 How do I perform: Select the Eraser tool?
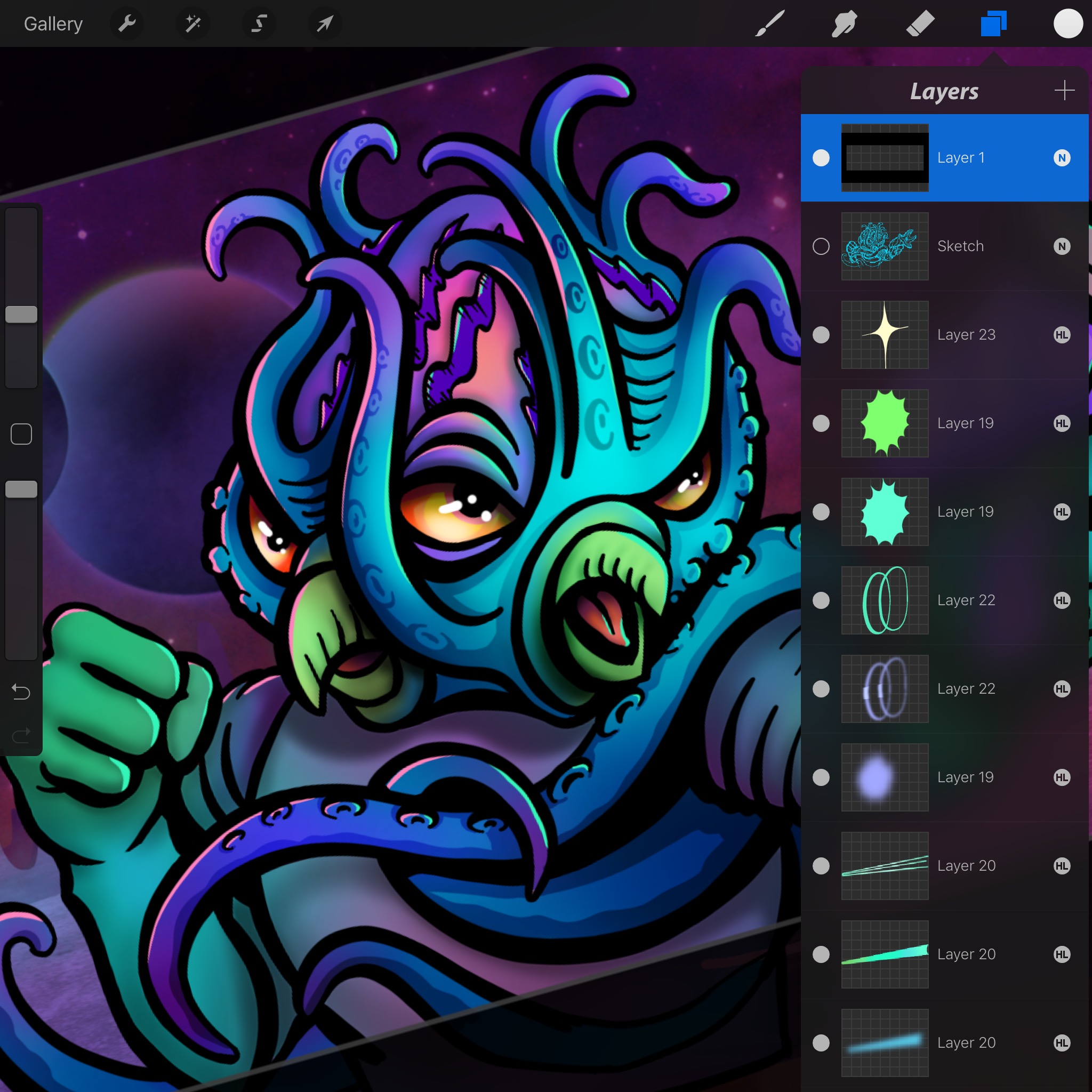tap(919, 23)
